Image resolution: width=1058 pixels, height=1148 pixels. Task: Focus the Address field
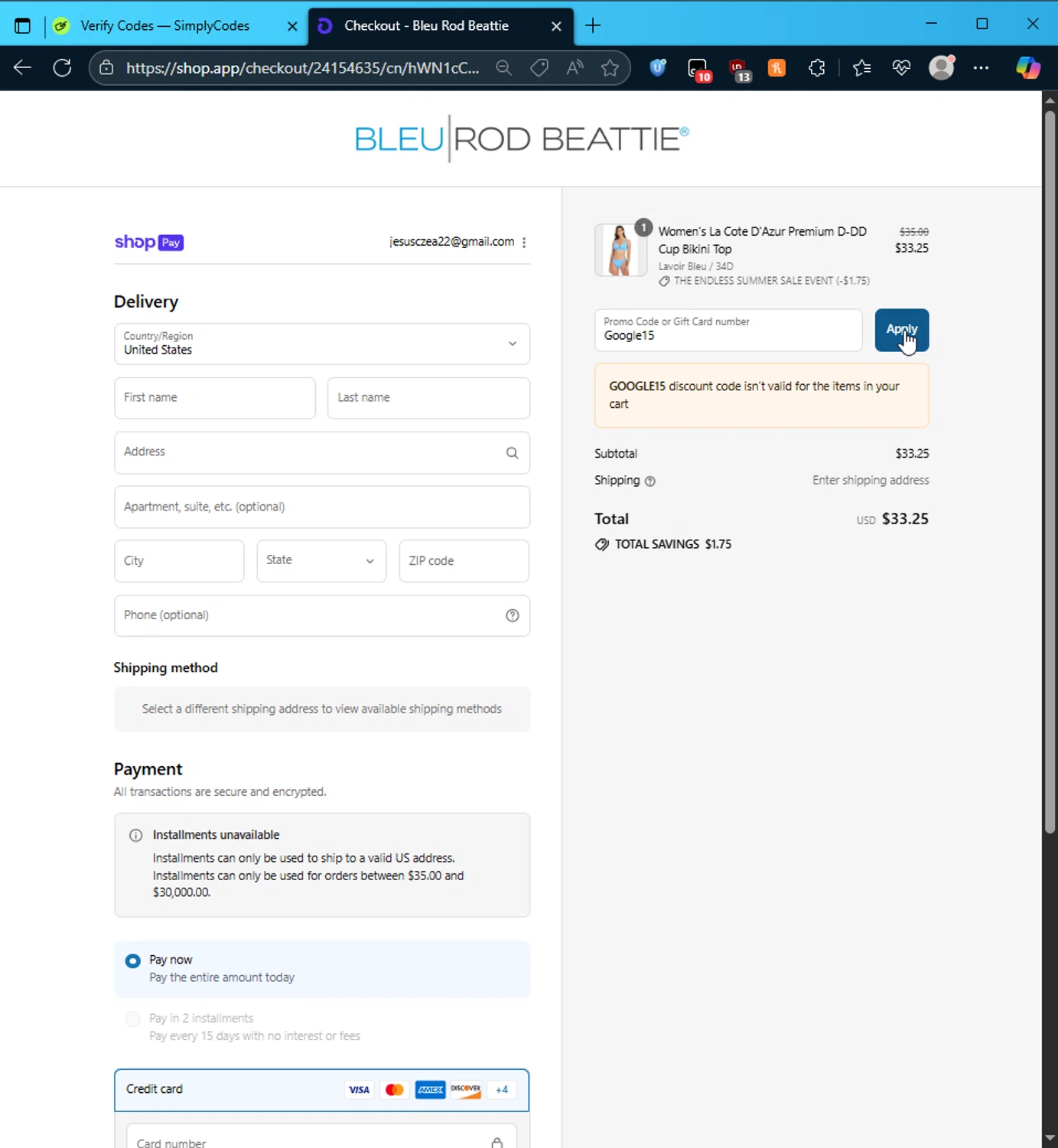tap(322, 452)
